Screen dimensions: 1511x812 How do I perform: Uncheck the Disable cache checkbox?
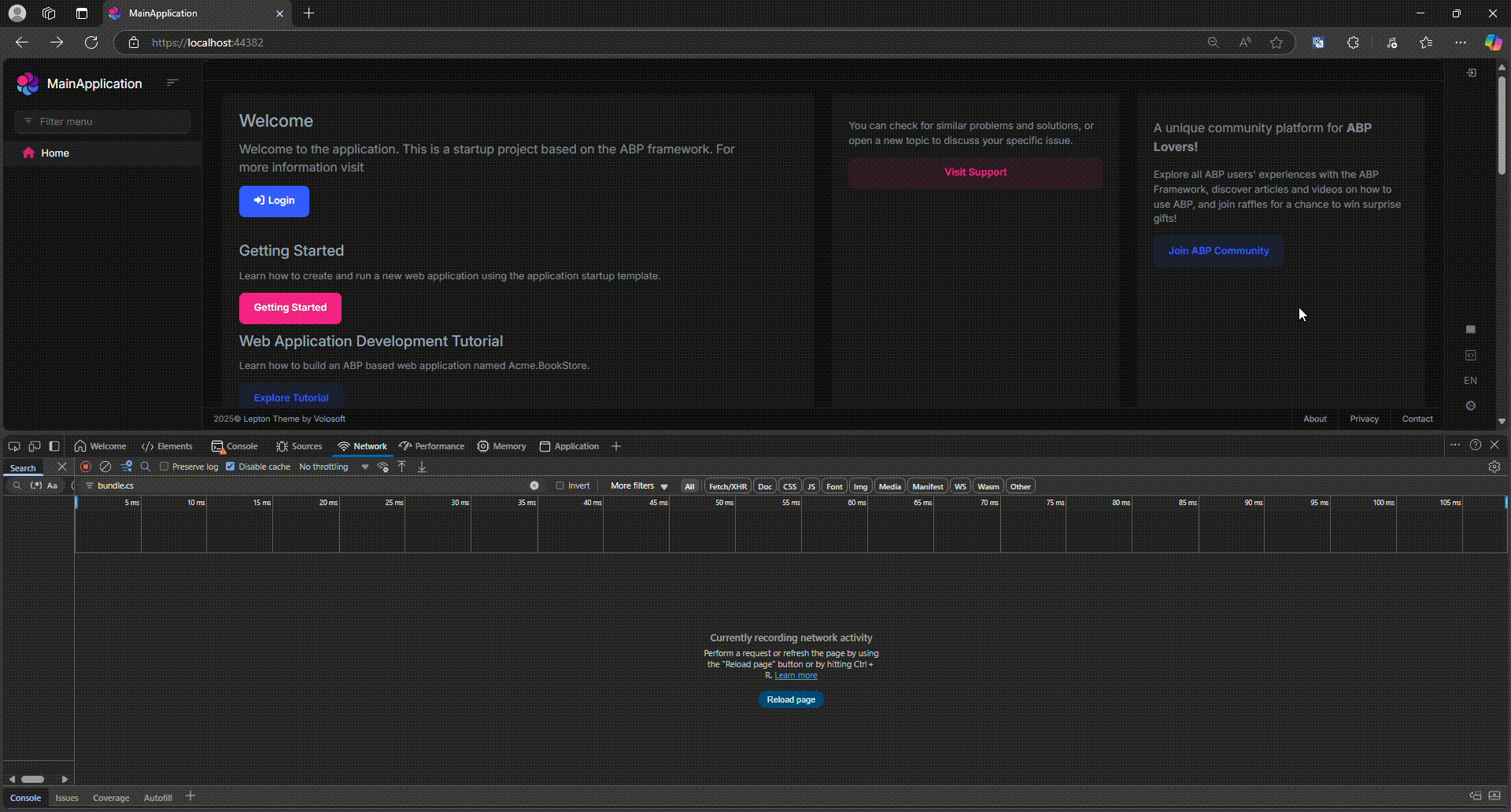[231, 467]
